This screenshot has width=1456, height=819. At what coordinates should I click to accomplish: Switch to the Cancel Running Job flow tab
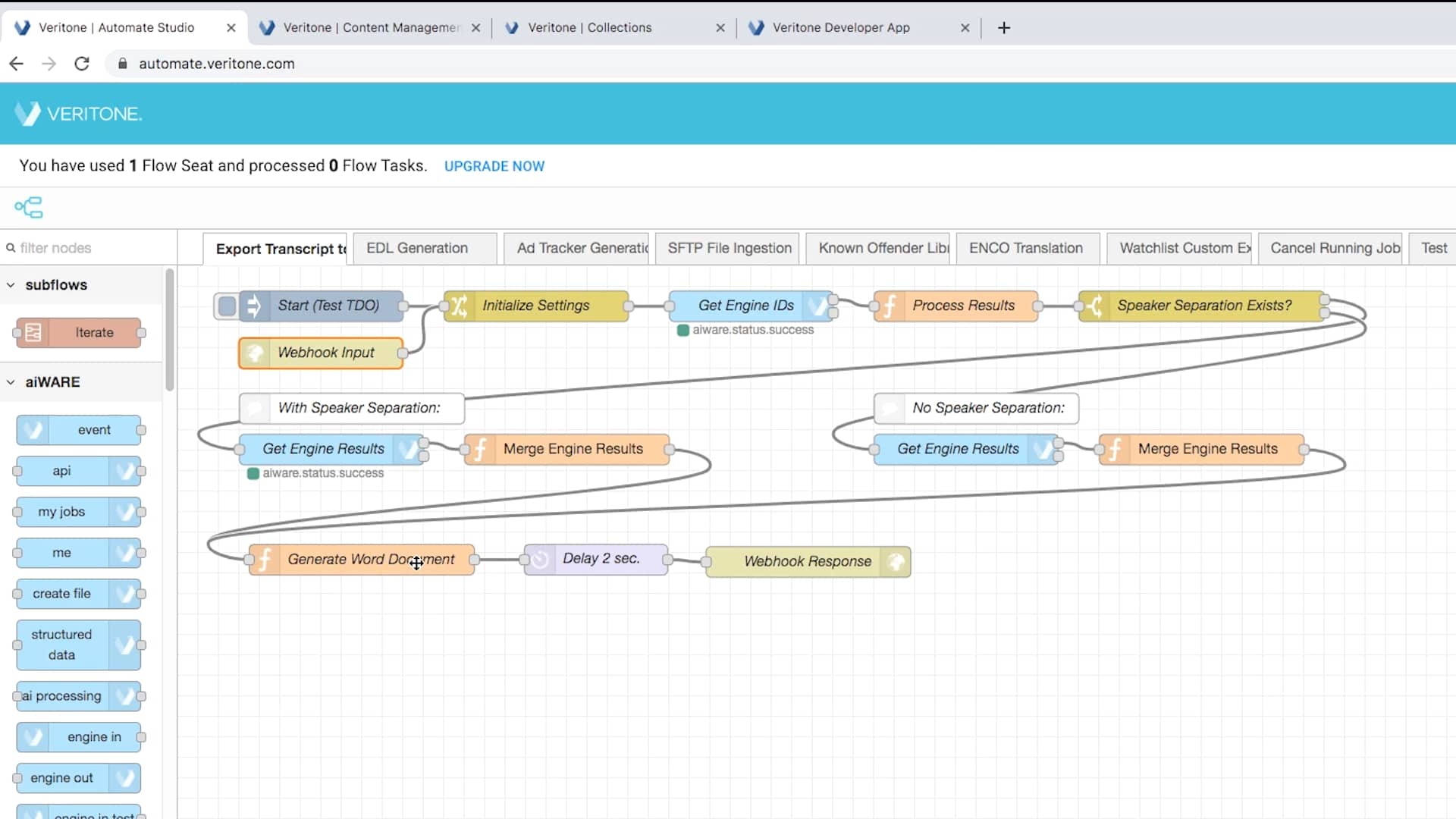pyautogui.click(x=1330, y=248)
